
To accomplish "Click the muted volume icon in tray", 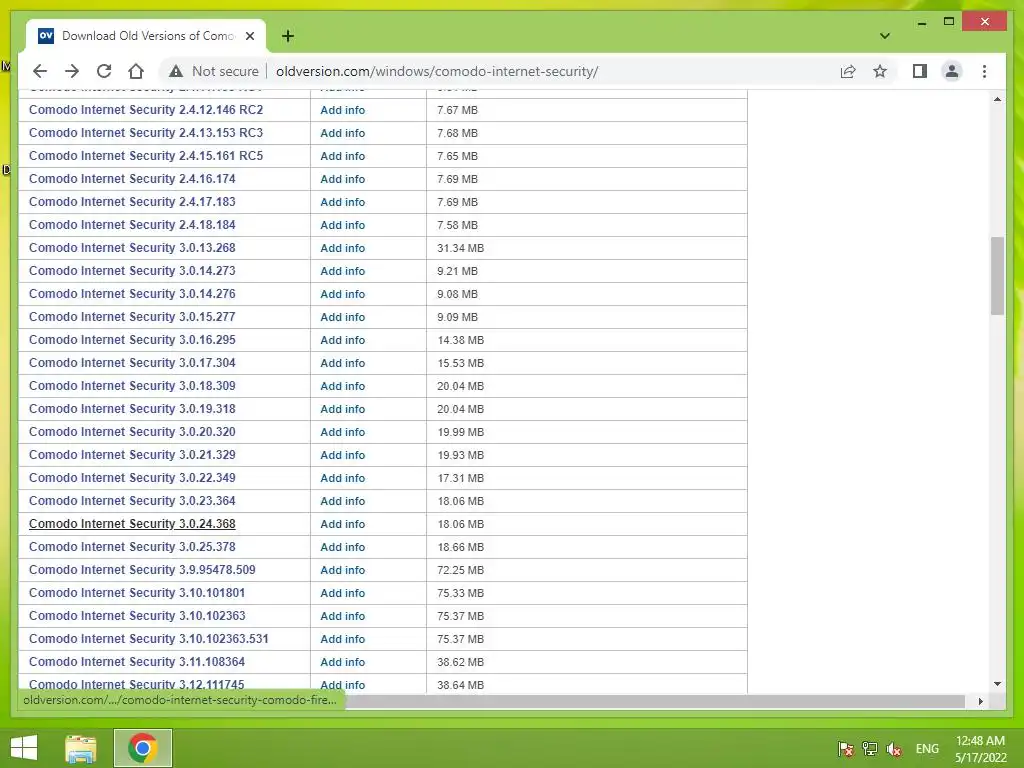I will point(894,749).
